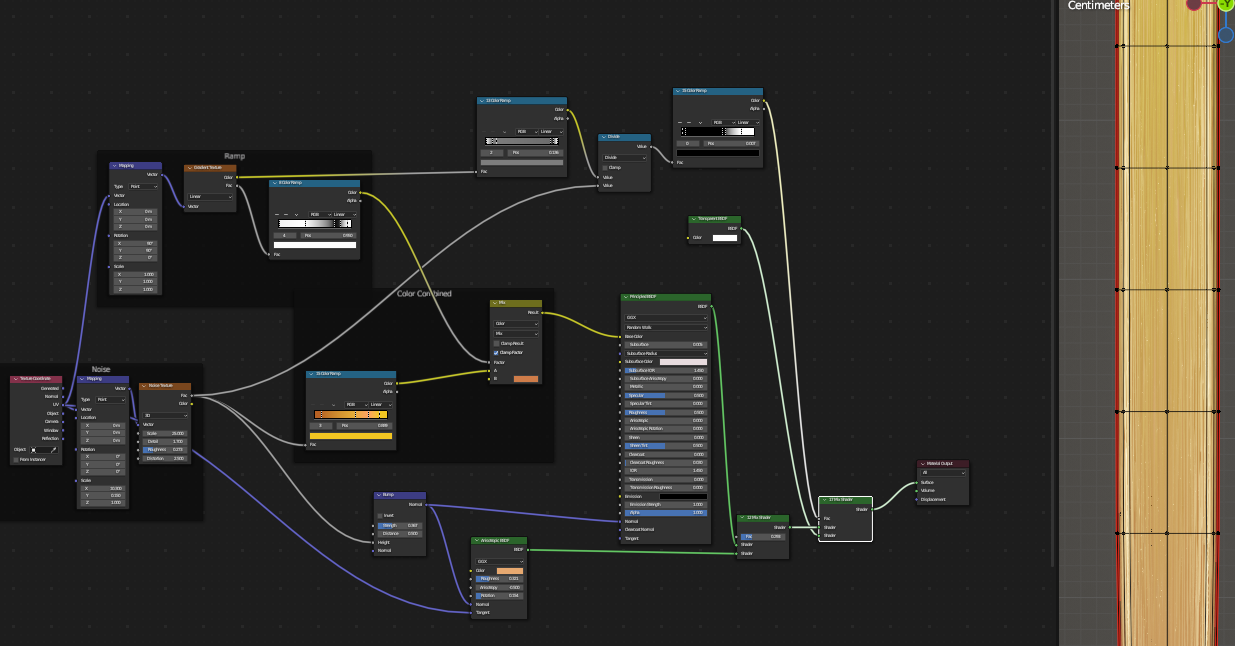Click the Alpha value field in Principled BSDF
The height and width of the screenshot is (646, 1235).
coord(665,512)
